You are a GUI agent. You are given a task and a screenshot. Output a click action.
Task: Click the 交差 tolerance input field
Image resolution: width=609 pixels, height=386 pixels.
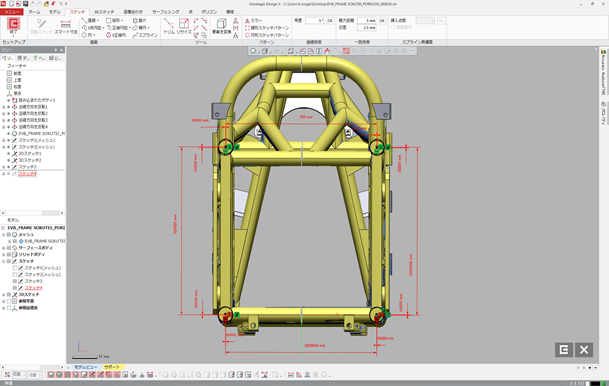(367, 28)
